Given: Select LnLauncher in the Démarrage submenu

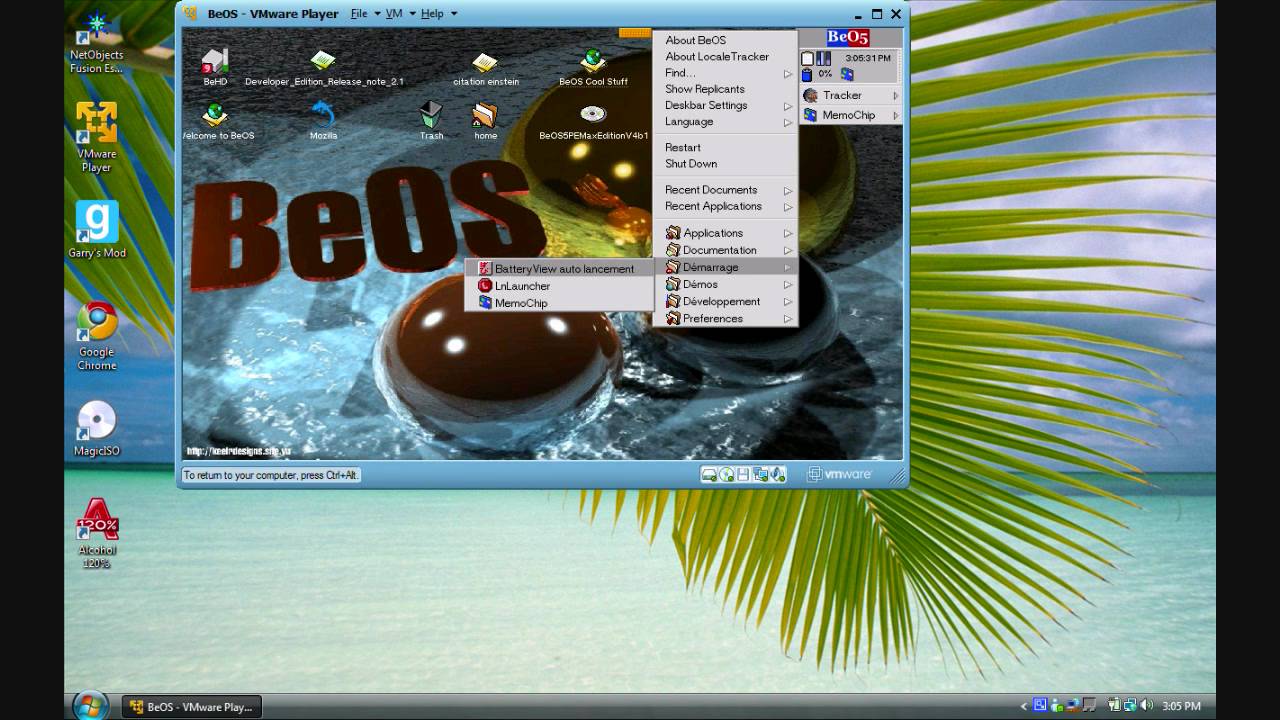Looking at the screenshot, I should click(x=559, y=285).
